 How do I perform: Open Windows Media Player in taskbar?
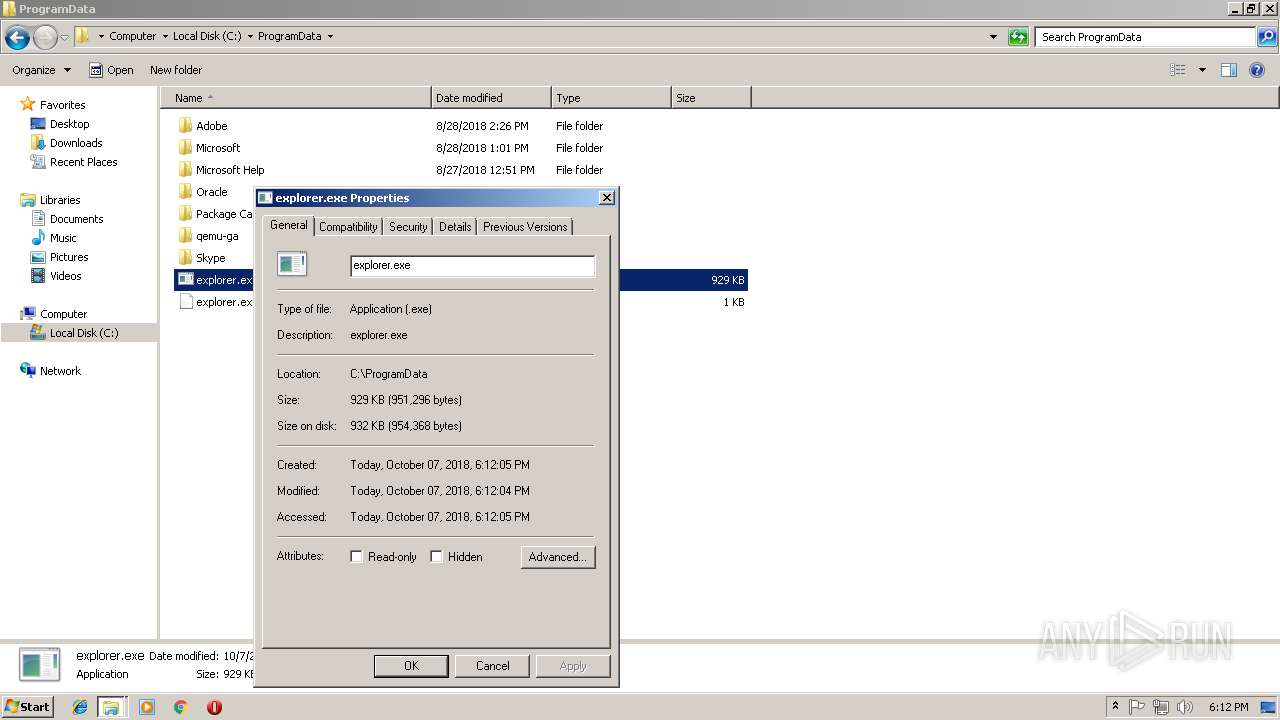tap(147, 707)
